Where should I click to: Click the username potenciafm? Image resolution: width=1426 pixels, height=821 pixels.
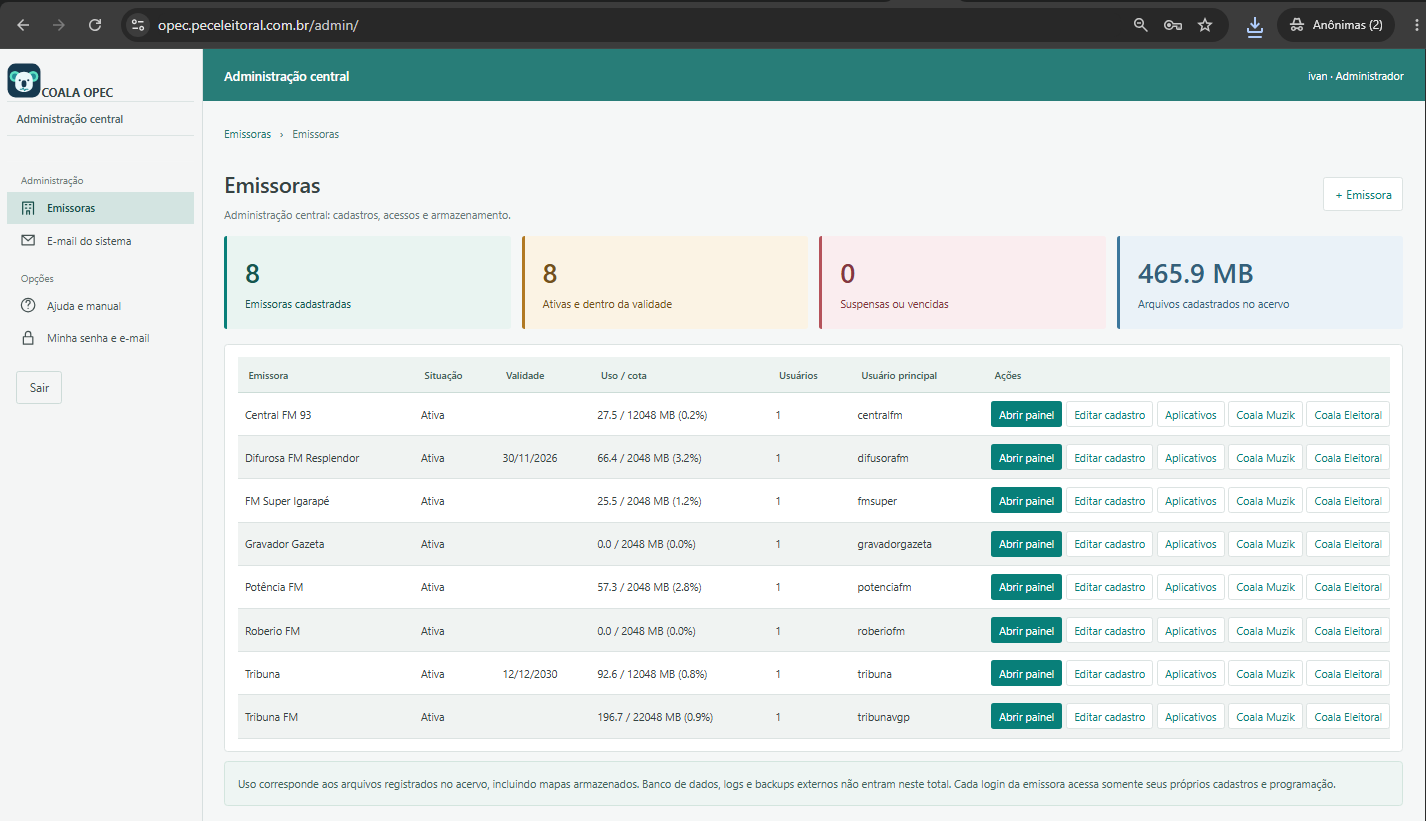coord(884,587)
